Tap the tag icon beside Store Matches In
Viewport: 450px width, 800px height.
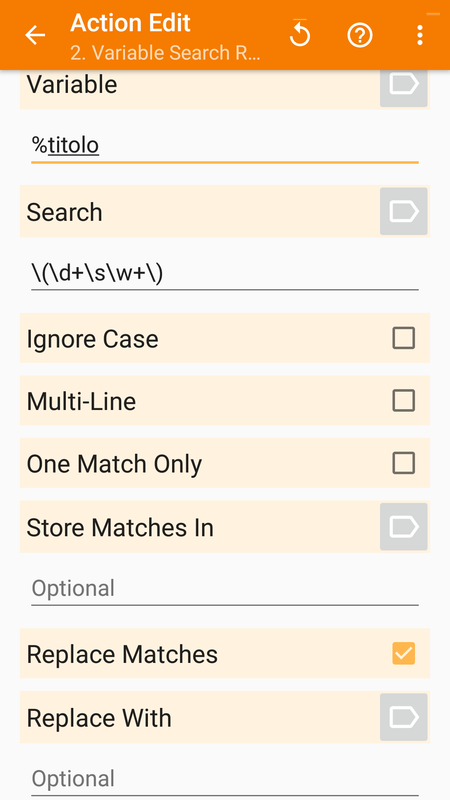tap(404, 527)
